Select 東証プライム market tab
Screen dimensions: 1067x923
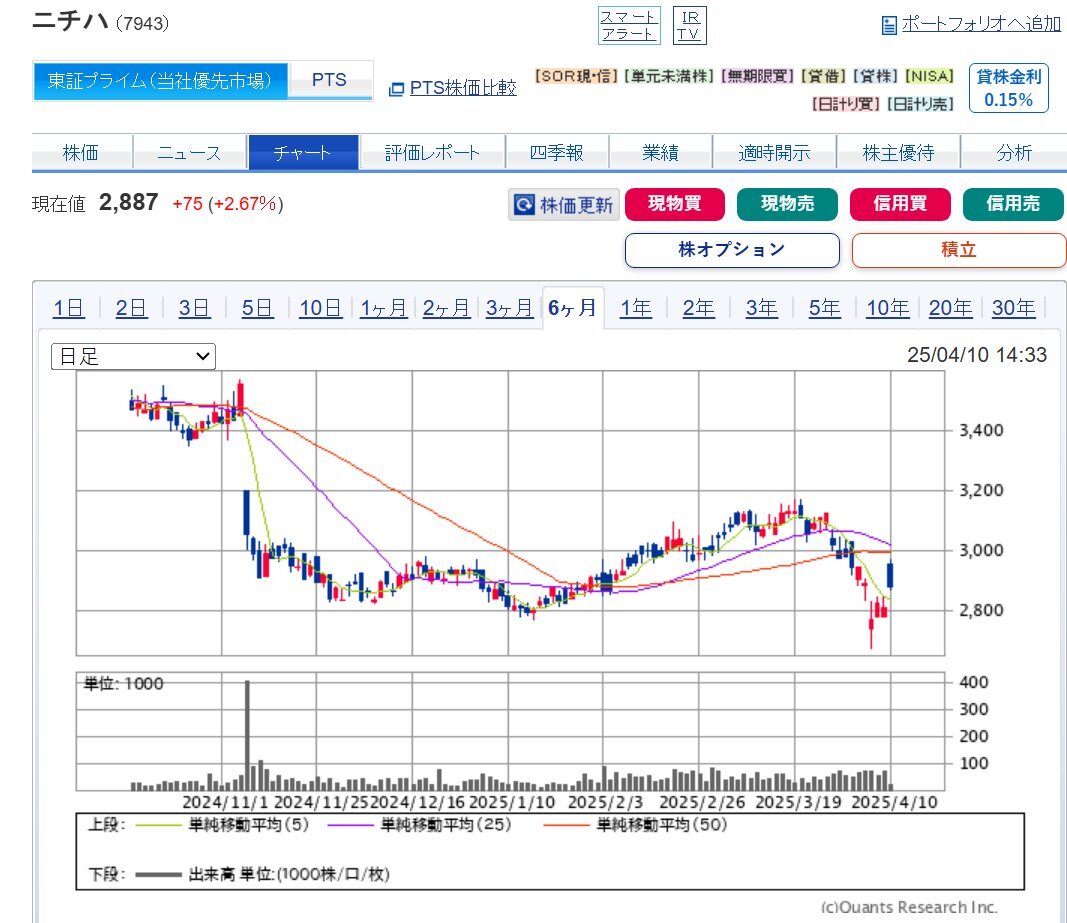tap(160, 81)
